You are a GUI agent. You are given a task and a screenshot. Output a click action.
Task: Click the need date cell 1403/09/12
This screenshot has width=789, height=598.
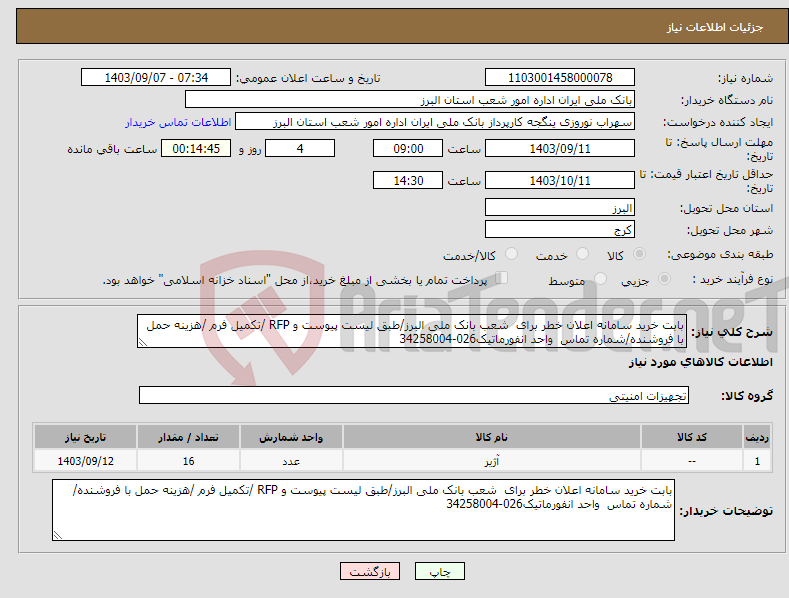[x=86, y=461]
